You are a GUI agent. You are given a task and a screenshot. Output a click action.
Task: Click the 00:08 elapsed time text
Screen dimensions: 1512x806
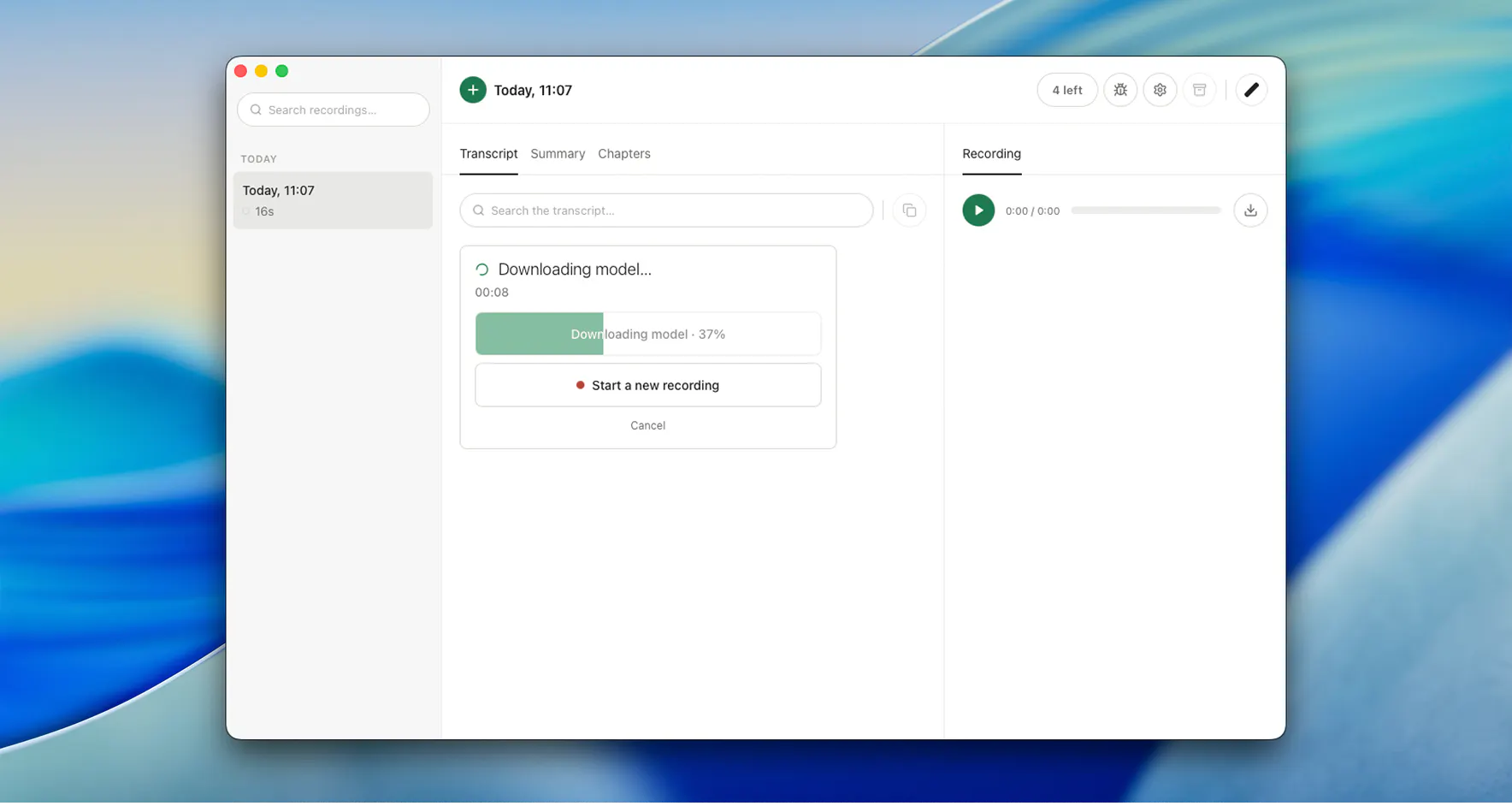coord(492,292)
